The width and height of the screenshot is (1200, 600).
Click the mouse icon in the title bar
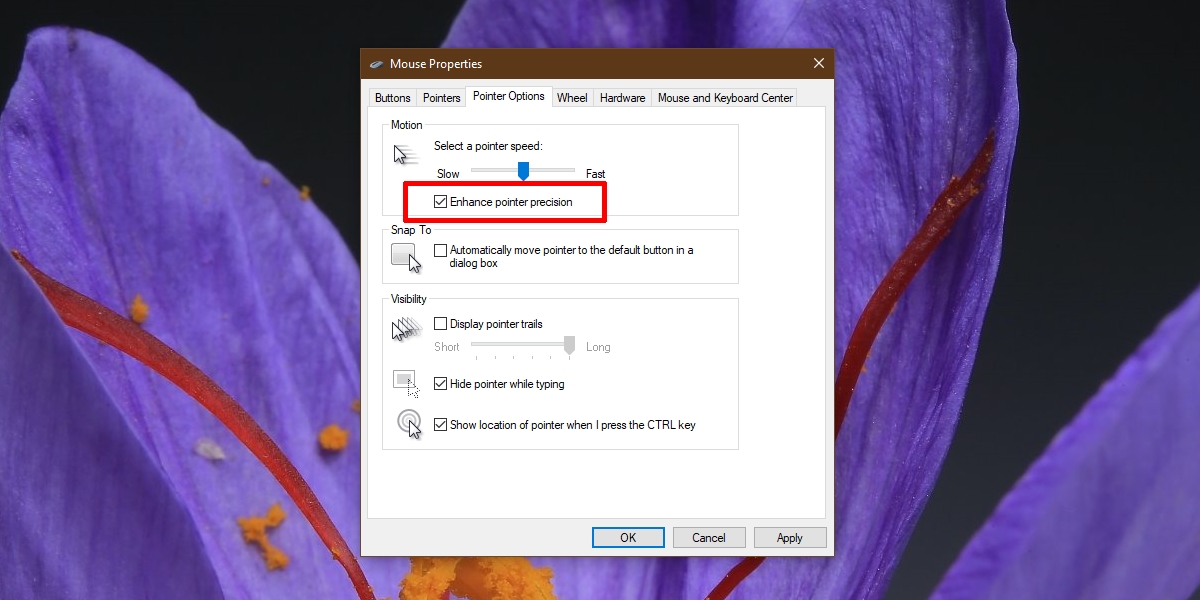[x=376, y=64]
